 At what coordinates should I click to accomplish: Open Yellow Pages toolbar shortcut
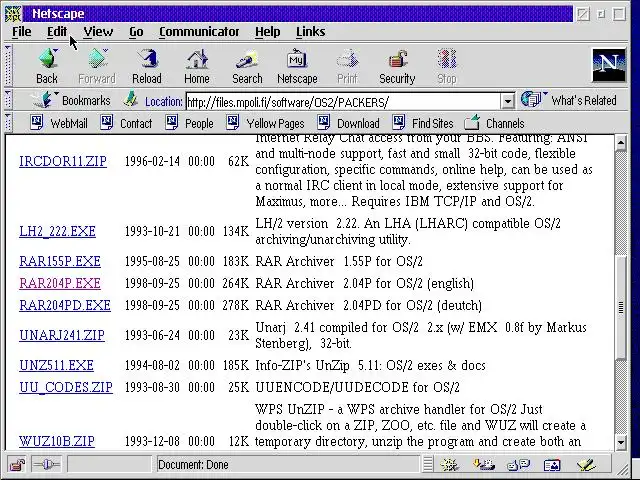coord(265,123)
